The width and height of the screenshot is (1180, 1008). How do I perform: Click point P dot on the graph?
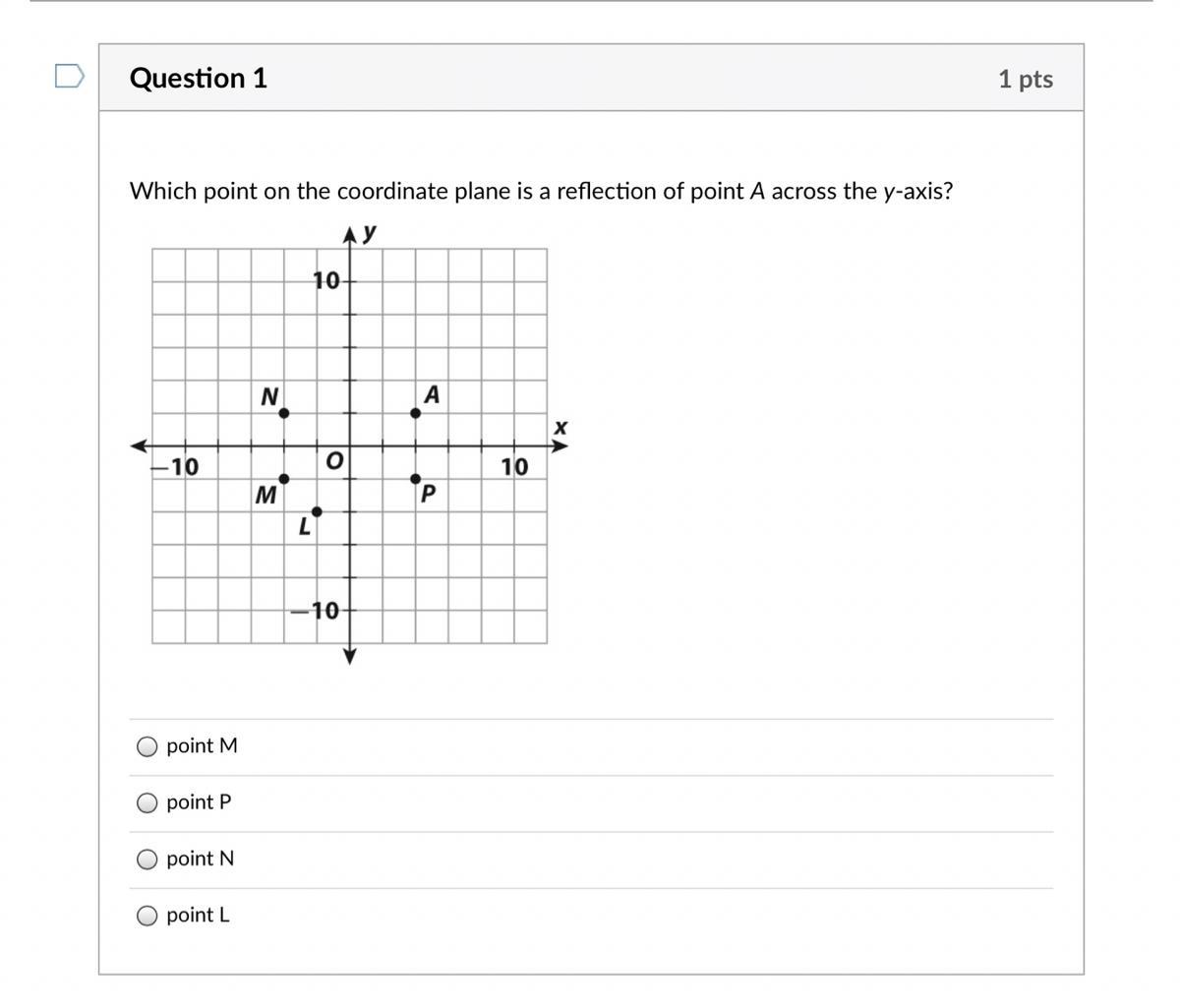click(x=415, y=479)
